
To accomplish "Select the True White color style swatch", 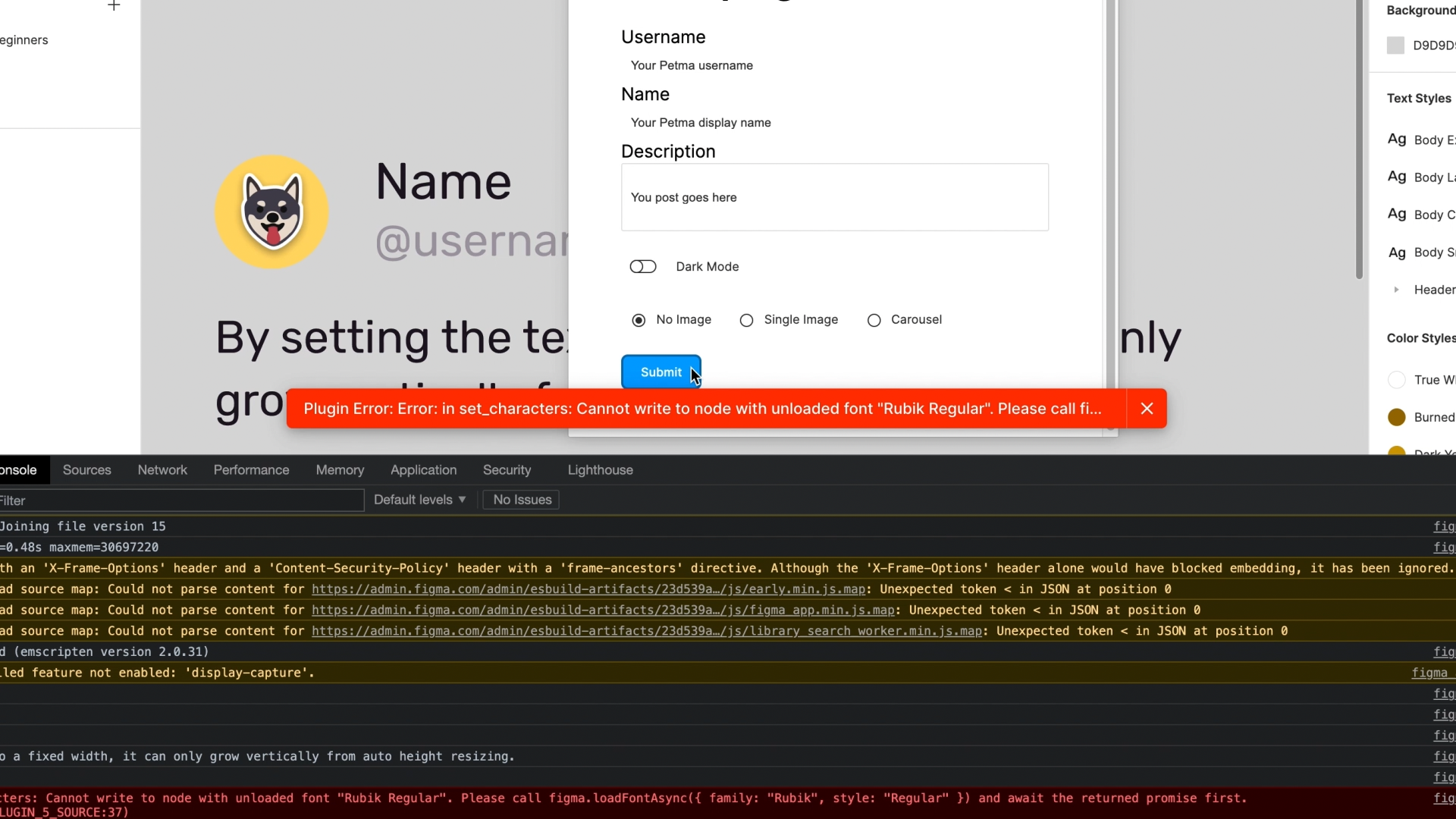I will click(x=1396, y=380).
